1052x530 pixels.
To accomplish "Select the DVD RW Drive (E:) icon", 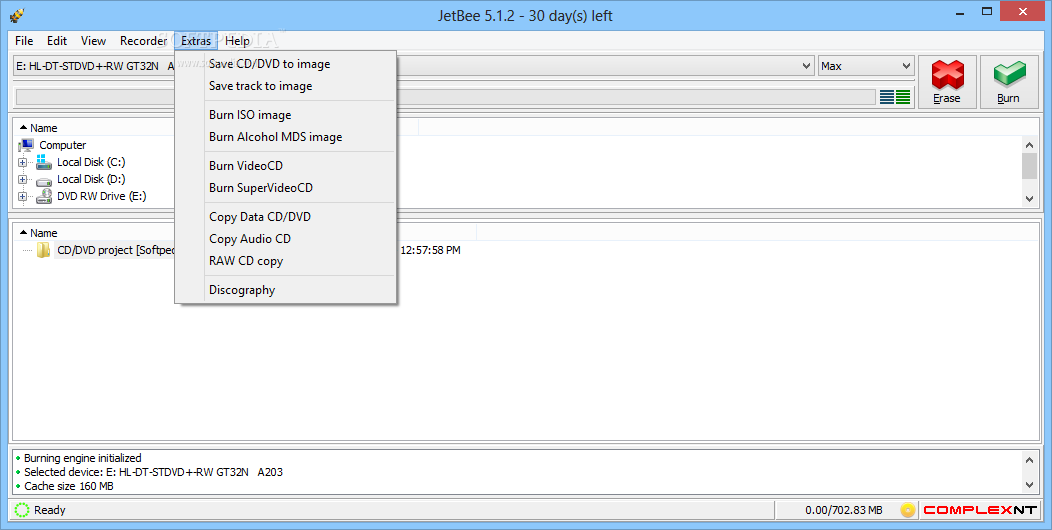I will (44, 196).
